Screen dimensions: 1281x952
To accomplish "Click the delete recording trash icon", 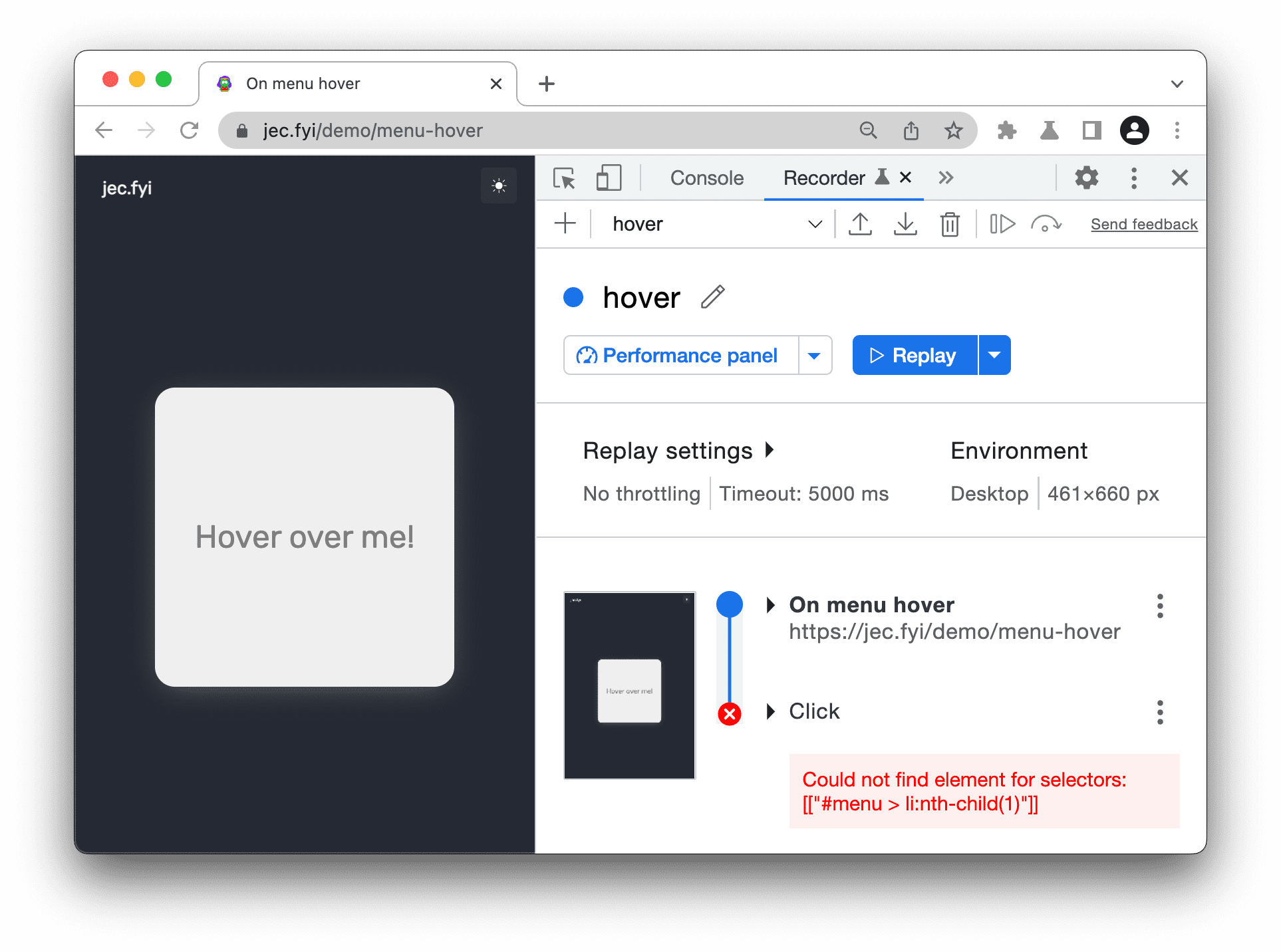I will [951, 224].
